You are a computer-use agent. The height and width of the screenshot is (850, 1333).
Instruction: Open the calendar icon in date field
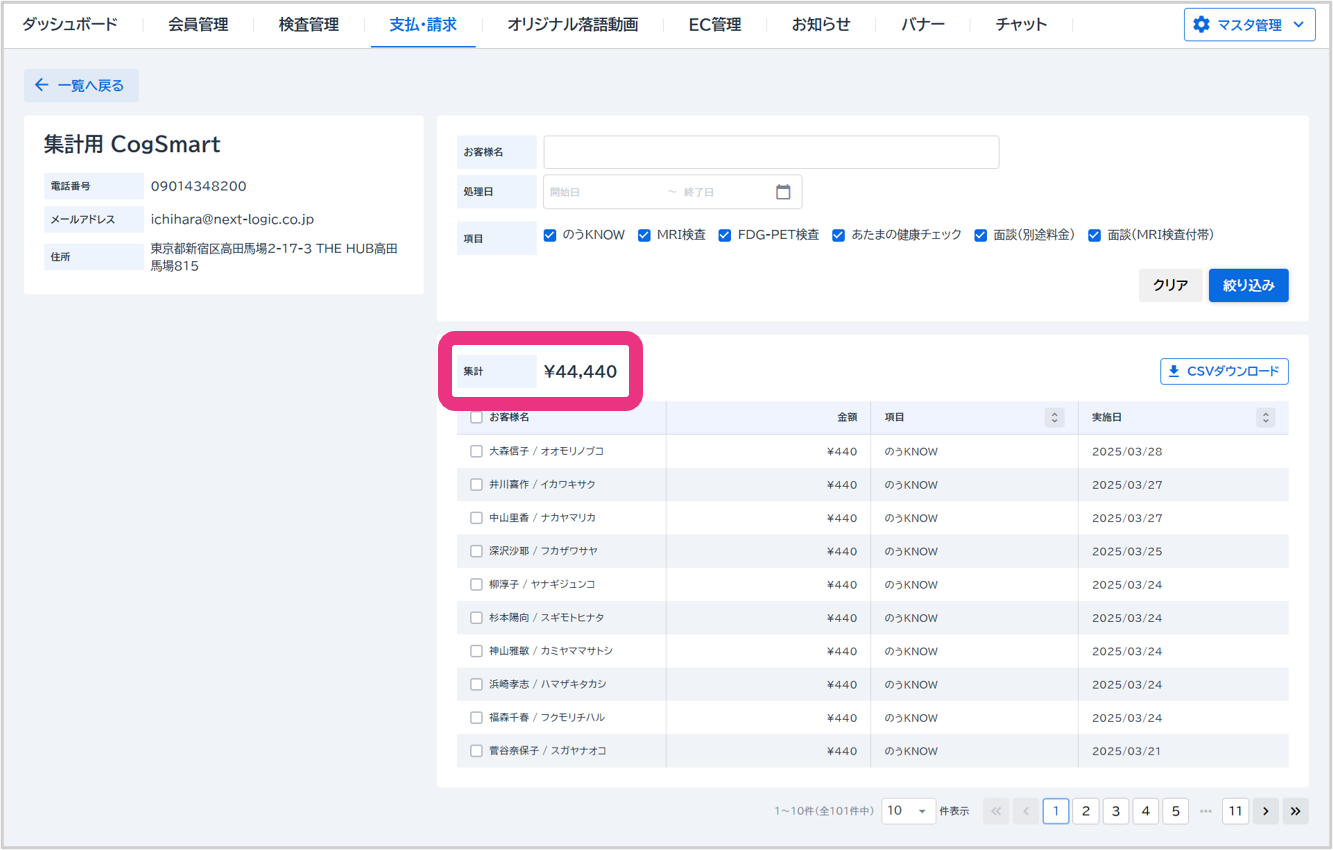pos(783,192)
